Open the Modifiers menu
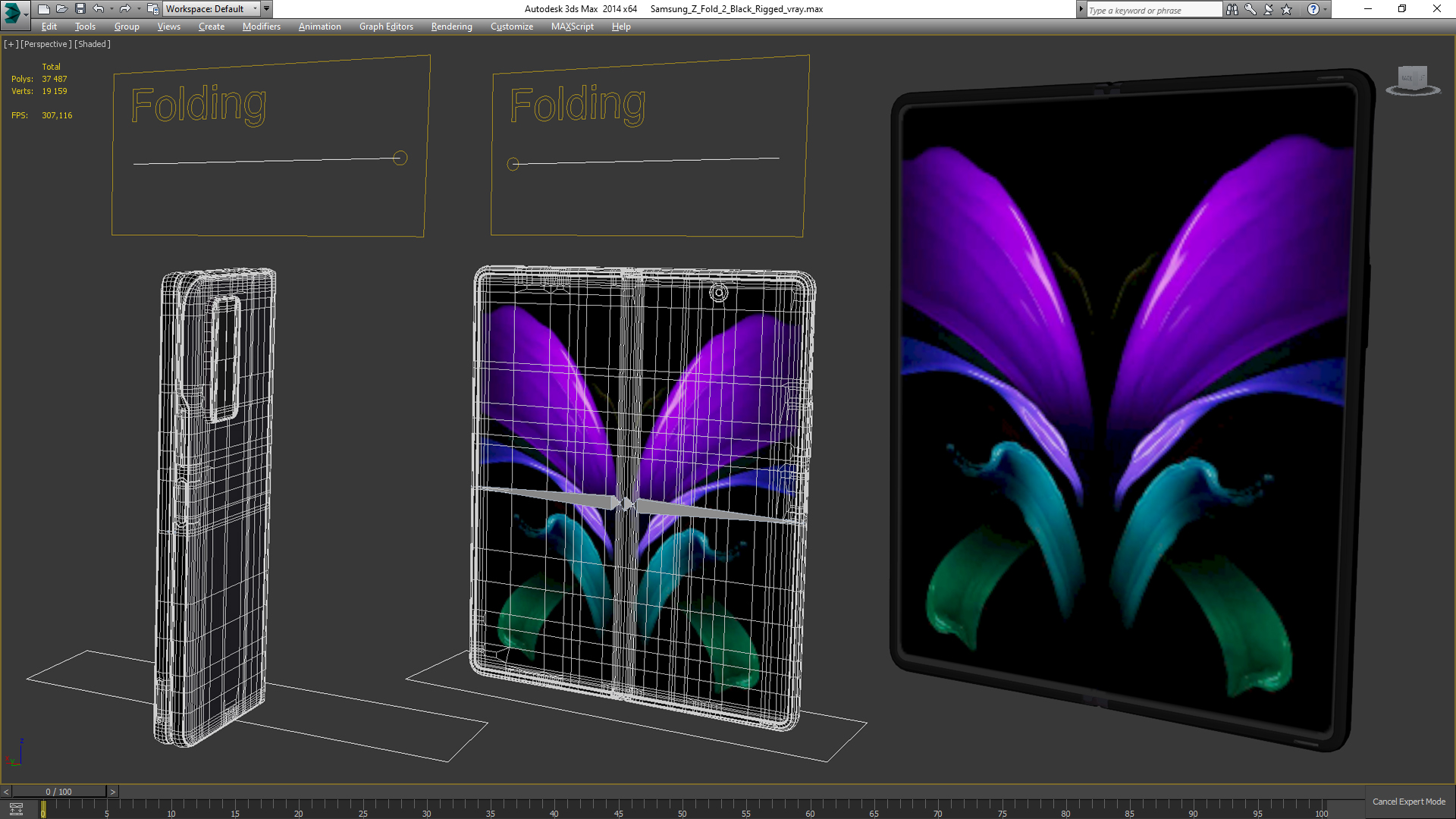 [x=262, y=27]
